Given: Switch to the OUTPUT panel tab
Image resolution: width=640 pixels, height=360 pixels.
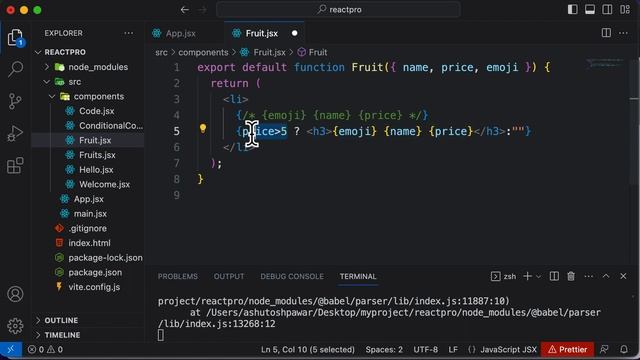Looking at the screenshot, I should 229,276.
